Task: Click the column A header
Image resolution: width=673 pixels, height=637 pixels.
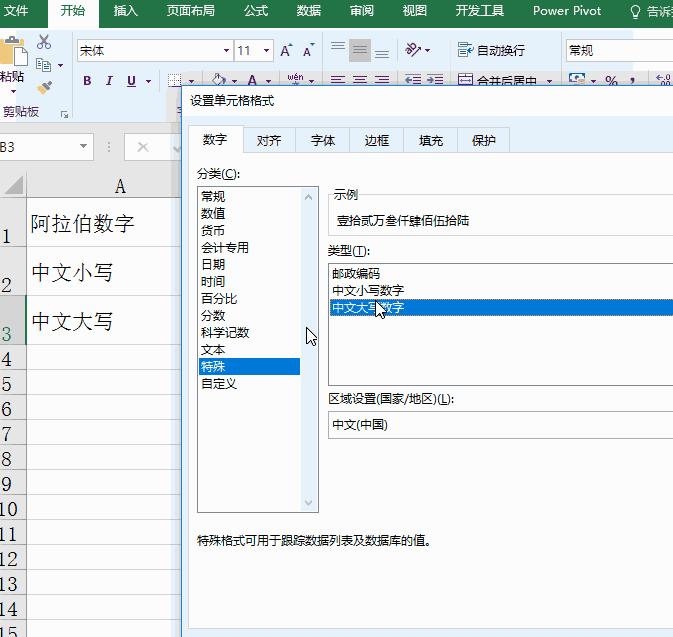Action: [103, 186]
